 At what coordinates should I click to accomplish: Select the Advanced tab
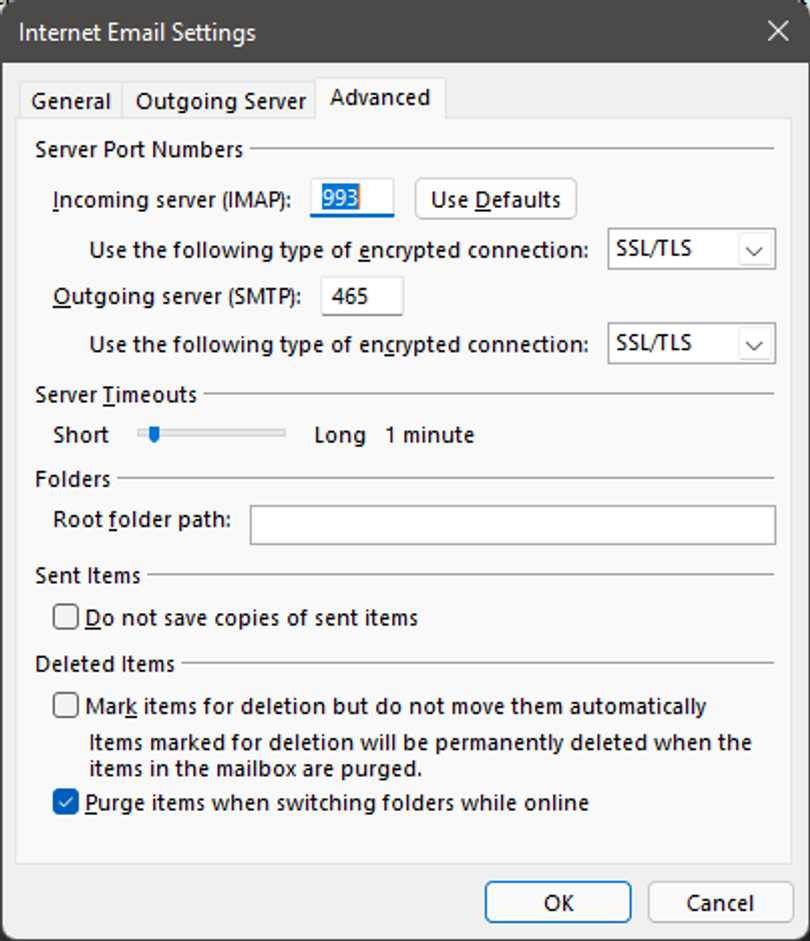[x=380, y=98]
